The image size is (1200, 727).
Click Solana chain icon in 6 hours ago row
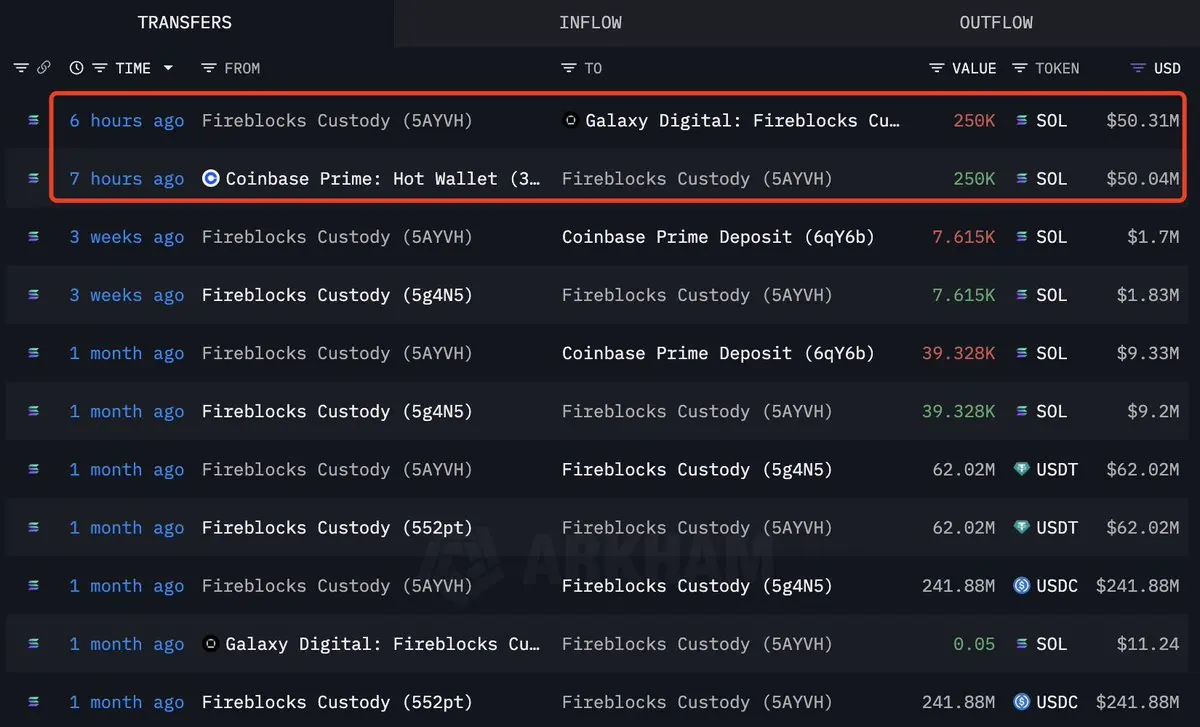pos(33,120)
